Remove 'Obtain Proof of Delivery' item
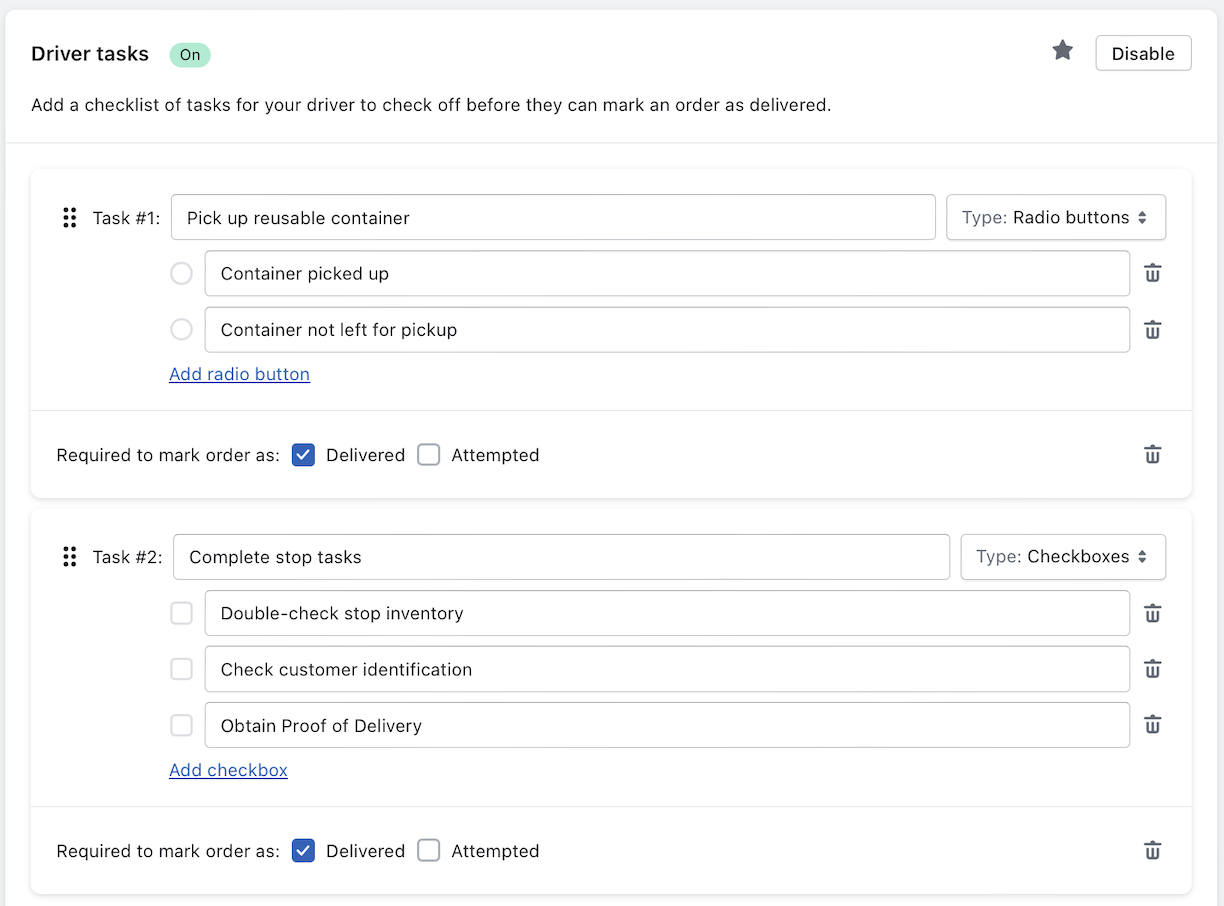Viewport: 1224px width, 906px height. pyautogui.click(x=1152, y=725)
